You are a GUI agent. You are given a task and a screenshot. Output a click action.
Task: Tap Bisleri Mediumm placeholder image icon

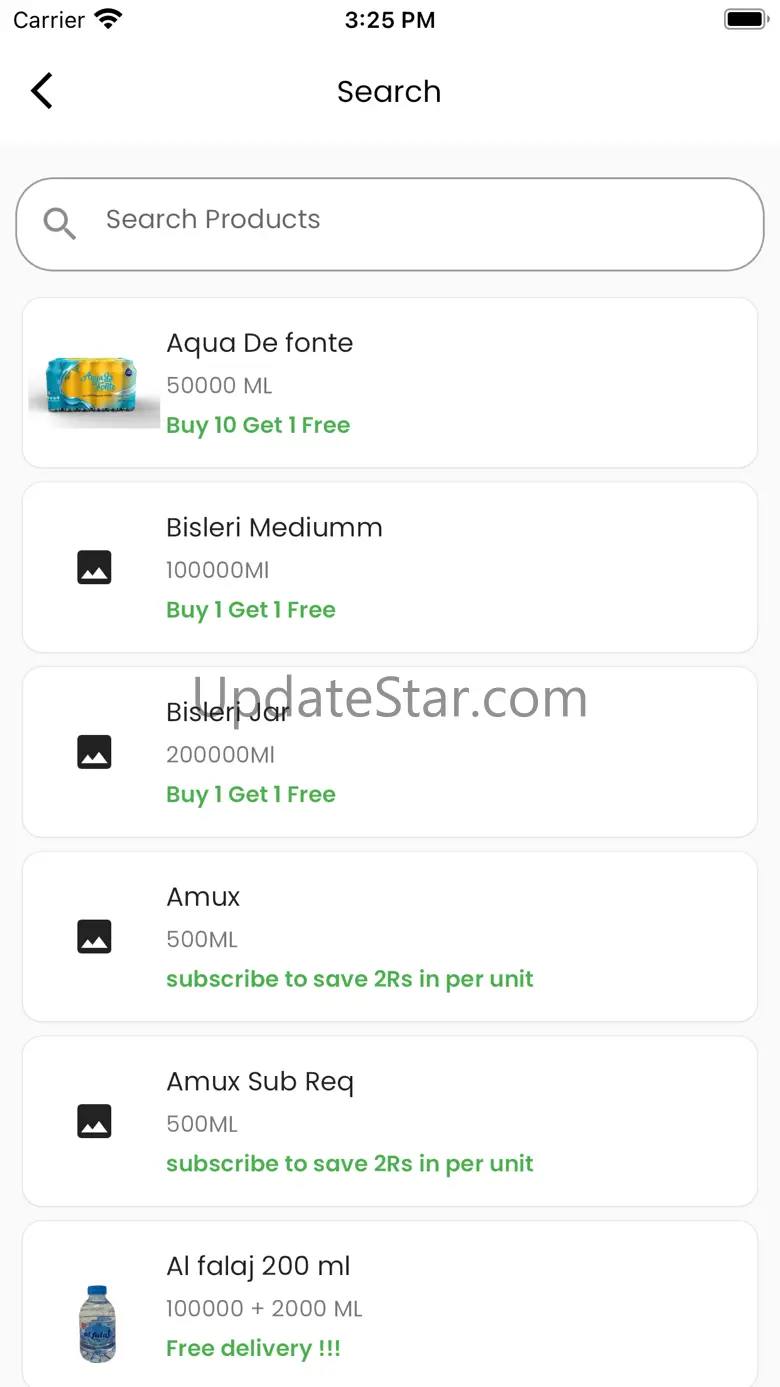(94, 568)
